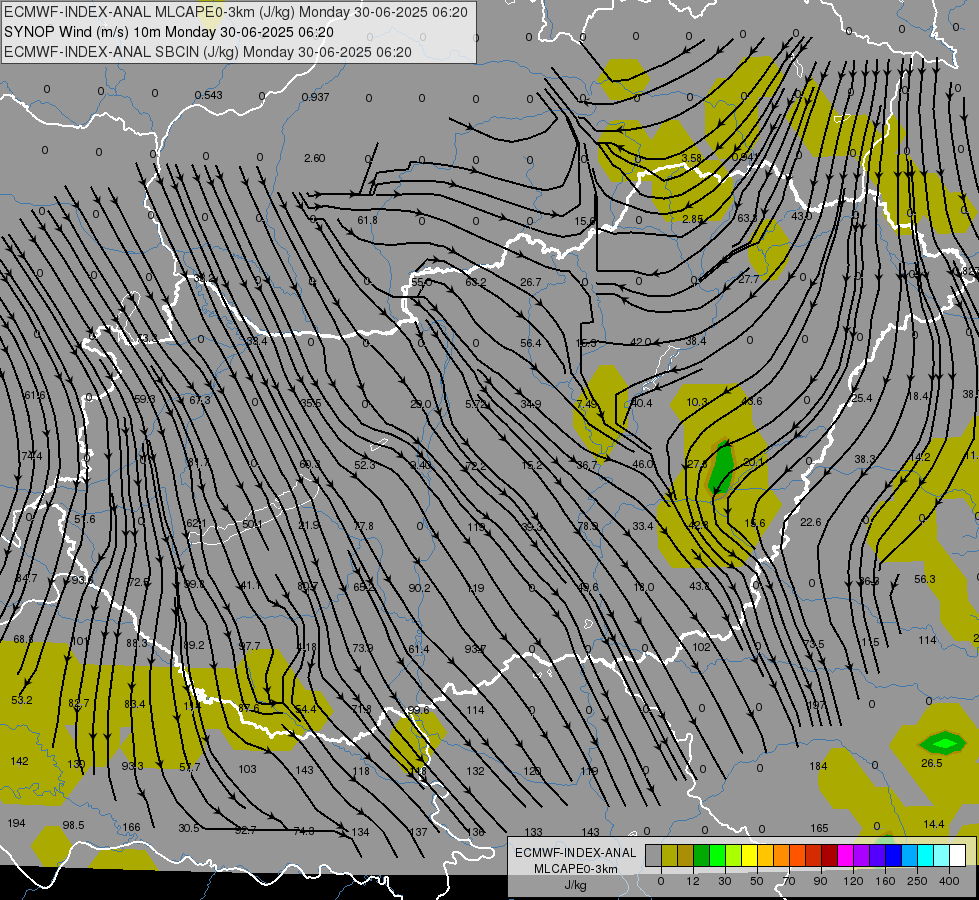Click the map value 30.5

pyautogui.click(x=189, y=828)
